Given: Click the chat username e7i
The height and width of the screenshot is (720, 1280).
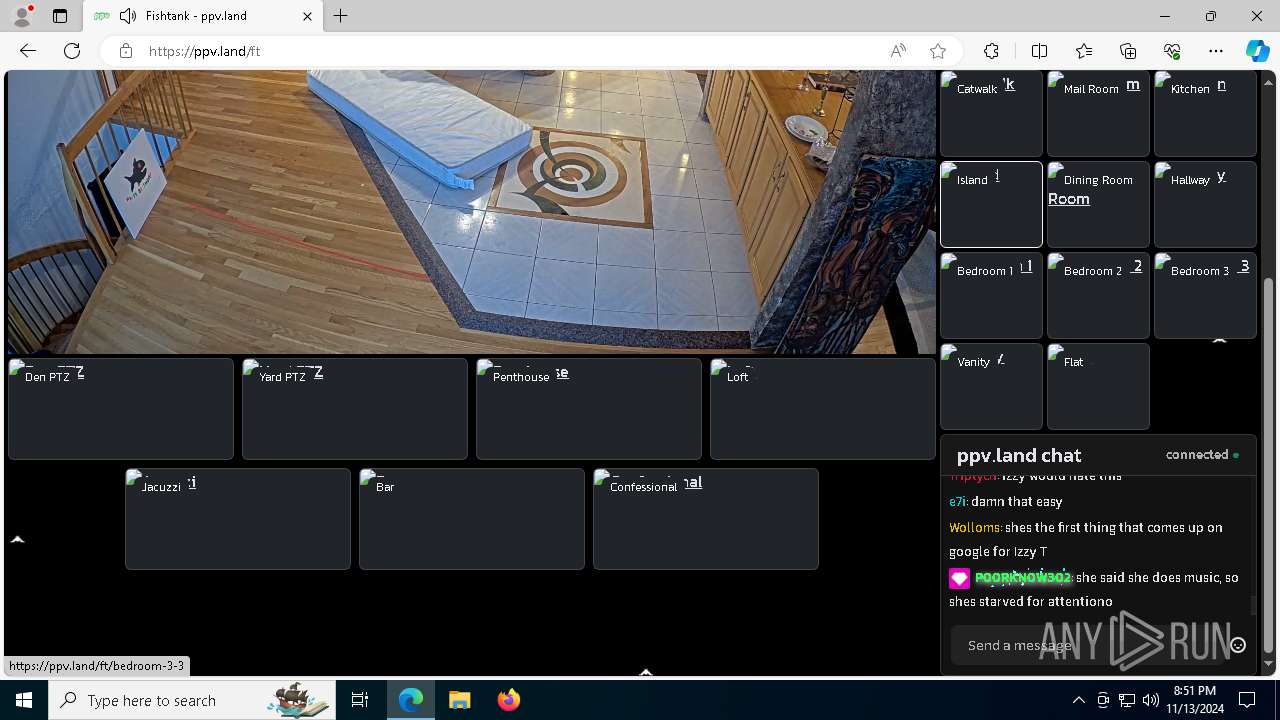Looking at the screenshot, I should click(957, 502).
